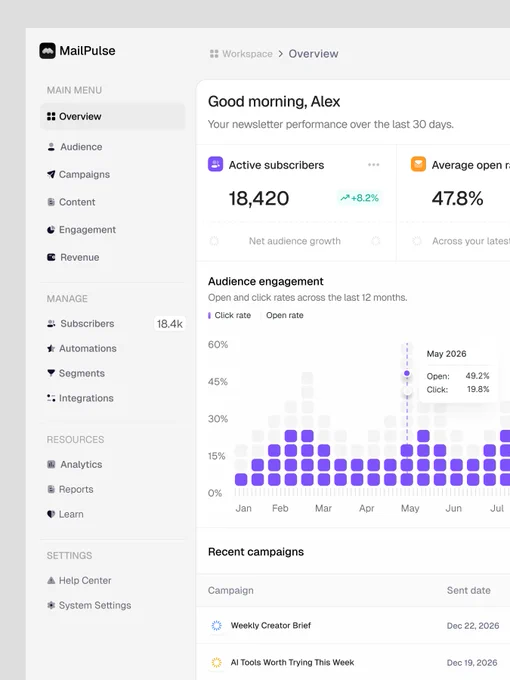Click the +8.2% growth badge
This screenshot has width=510, height=680.
click(x=359, y=198)
